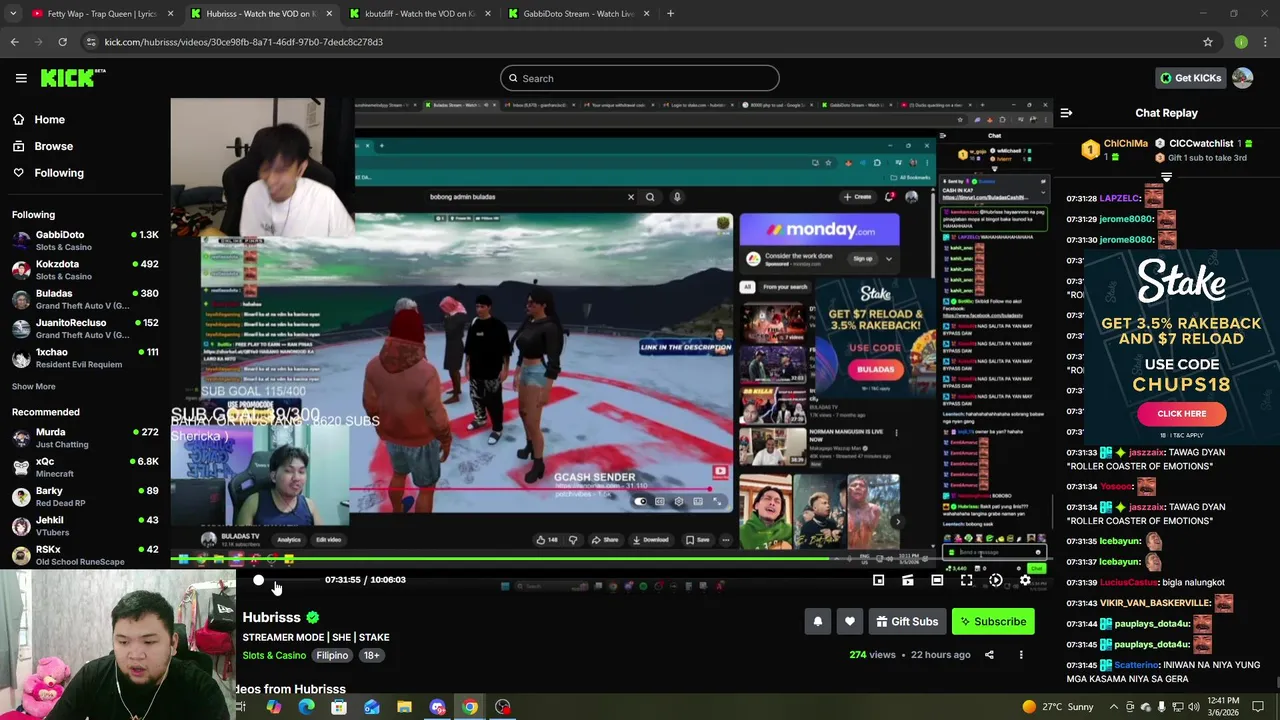Image resolution: width=1280 pixels, height=720 pixels.
Task: Open Murda recommended channel
Action: tap(86, 438)
